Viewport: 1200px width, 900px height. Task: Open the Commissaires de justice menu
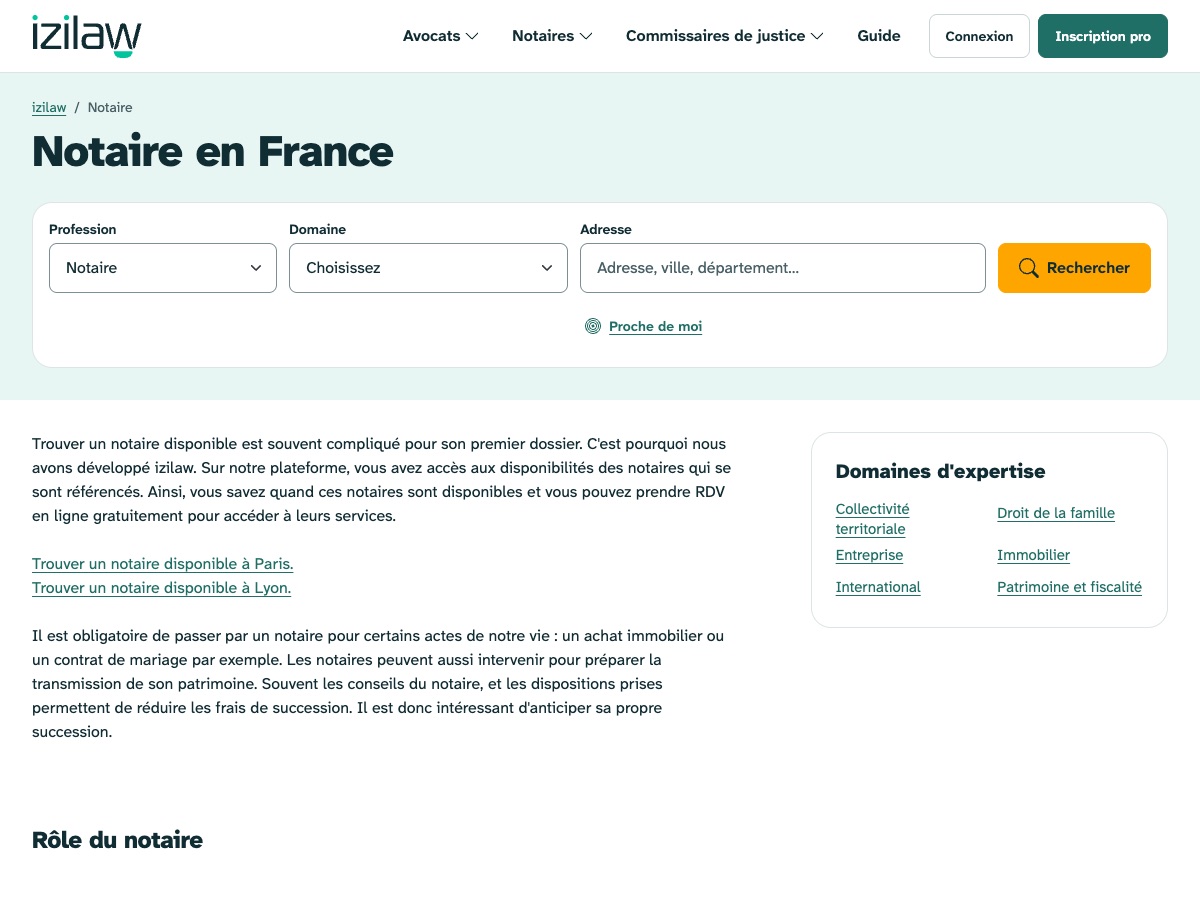click(x=725, y=36)
